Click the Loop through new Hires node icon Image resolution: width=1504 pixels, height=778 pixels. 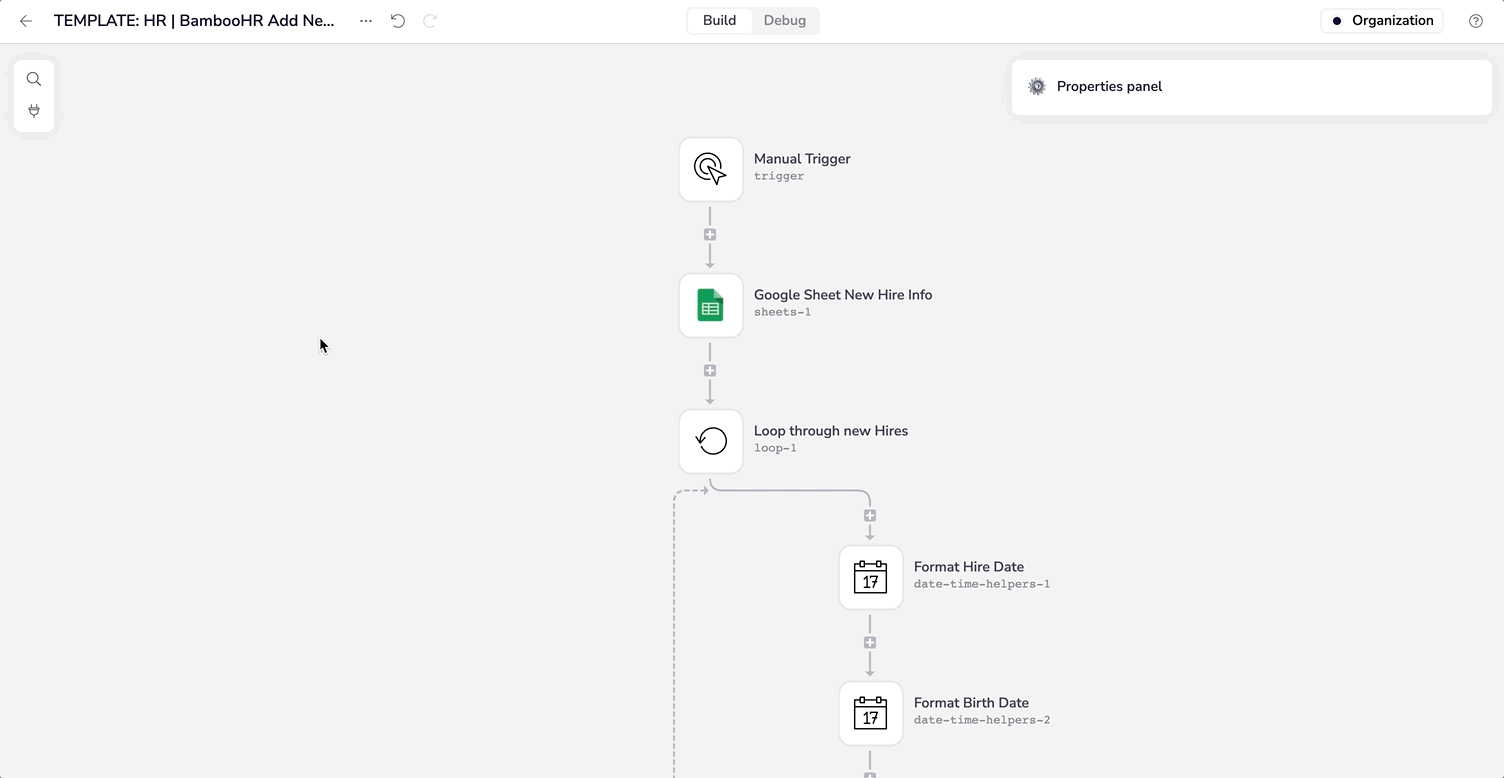click(x=710, y=441)
